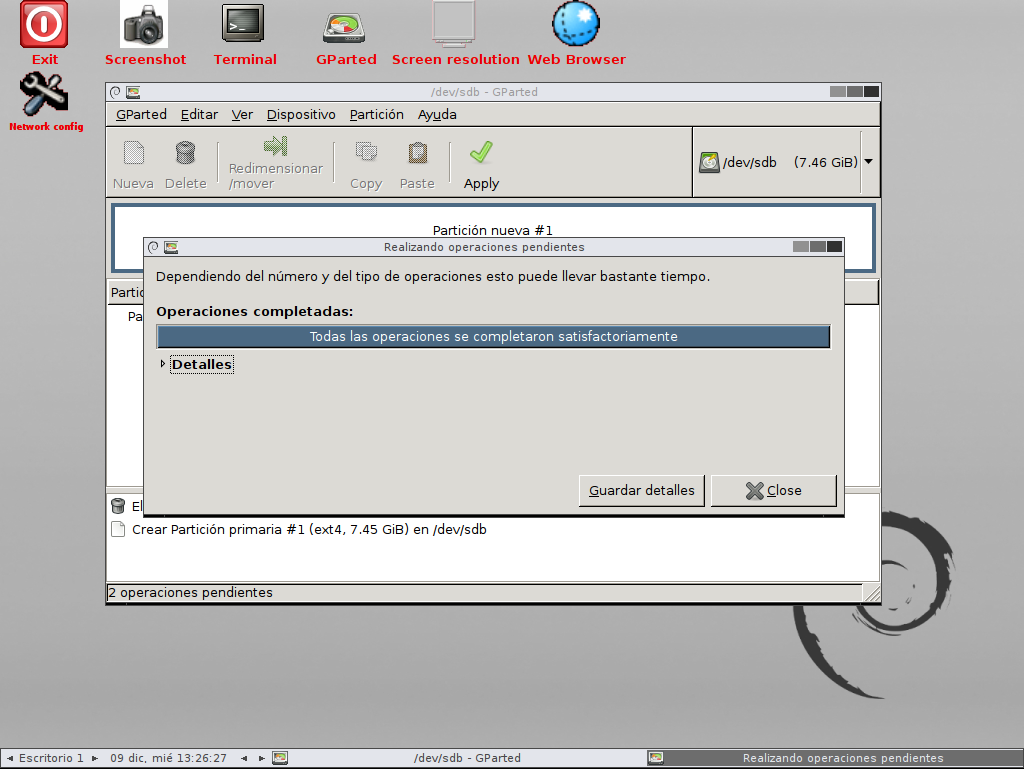Click the new document icon beside Crear Partición
This screenshot has height=769, width=1024.
click(118, 529)
